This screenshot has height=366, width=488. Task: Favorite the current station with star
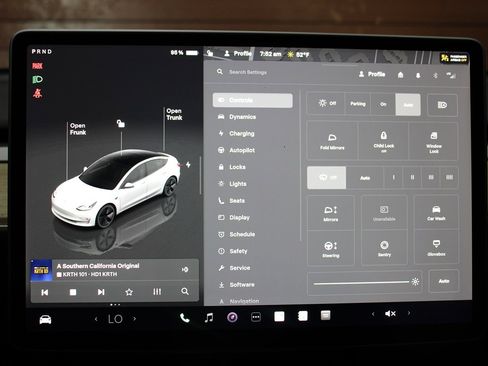129,292
